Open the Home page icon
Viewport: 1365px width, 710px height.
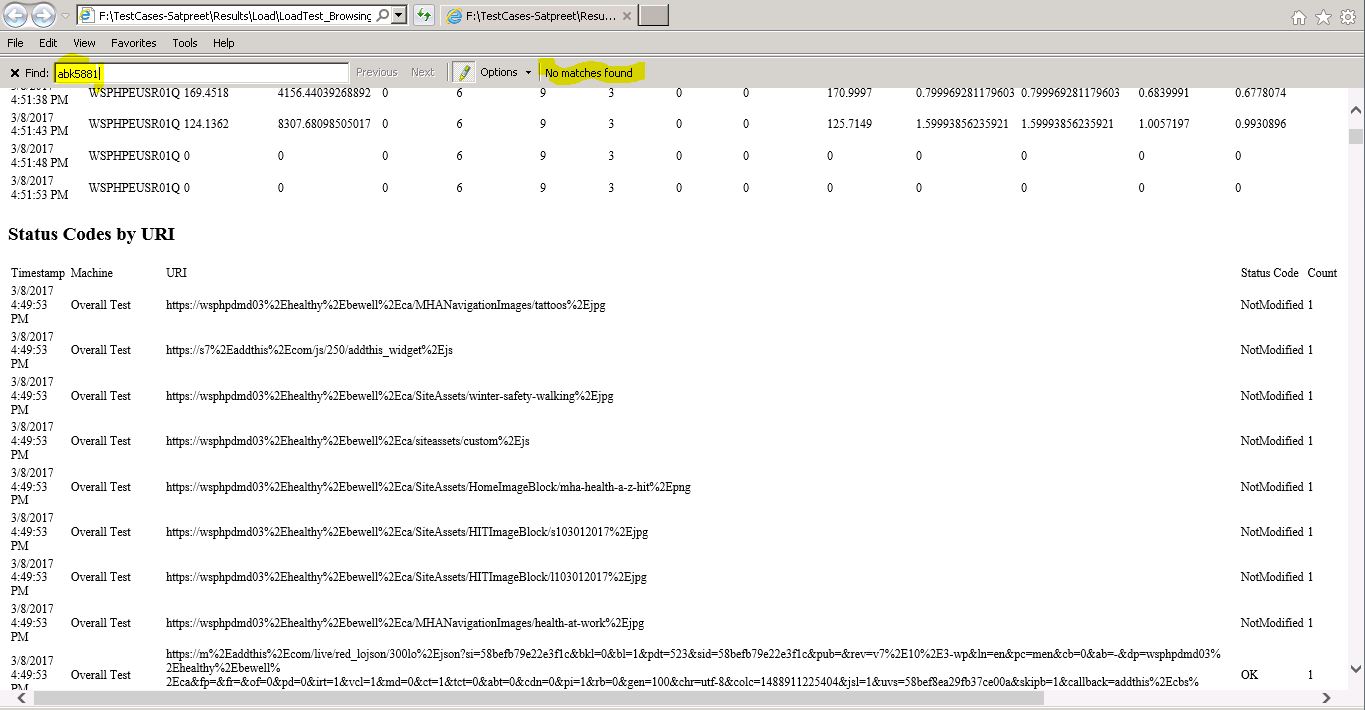1298,17
